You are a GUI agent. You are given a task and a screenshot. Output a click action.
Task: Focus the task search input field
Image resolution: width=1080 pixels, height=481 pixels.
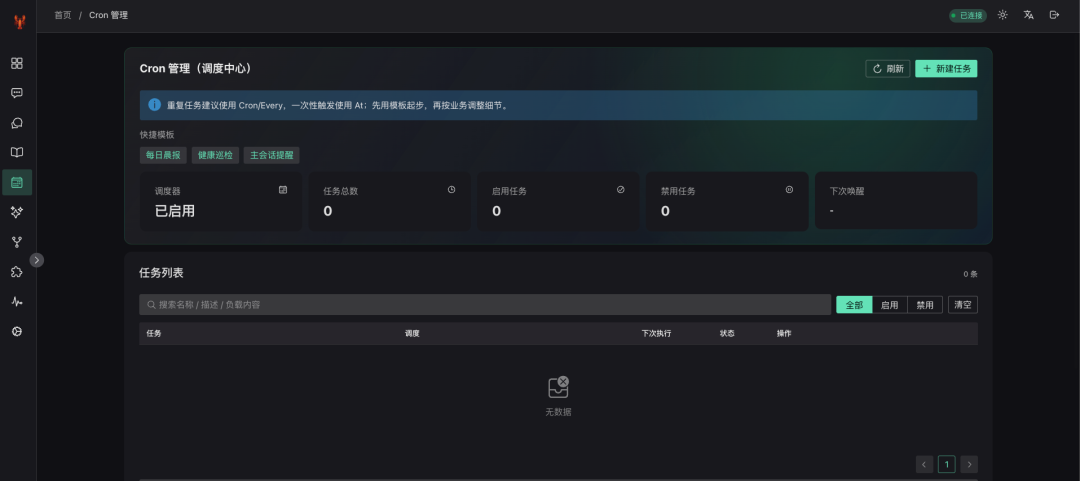tap(485, 305)
